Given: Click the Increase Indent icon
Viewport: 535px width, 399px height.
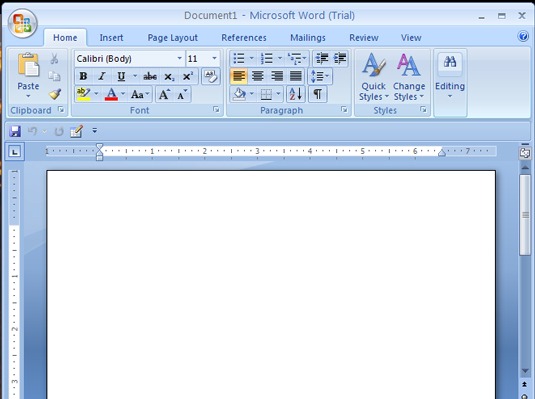Looking at the screenshot, I should [340, 59].
